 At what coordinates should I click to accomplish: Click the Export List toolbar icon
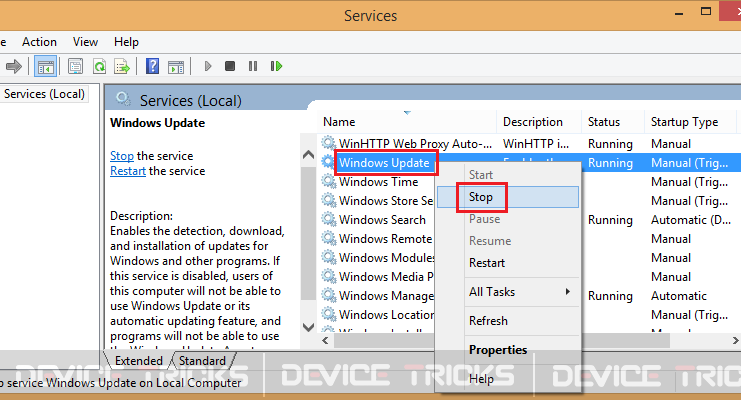click(122, 66)
